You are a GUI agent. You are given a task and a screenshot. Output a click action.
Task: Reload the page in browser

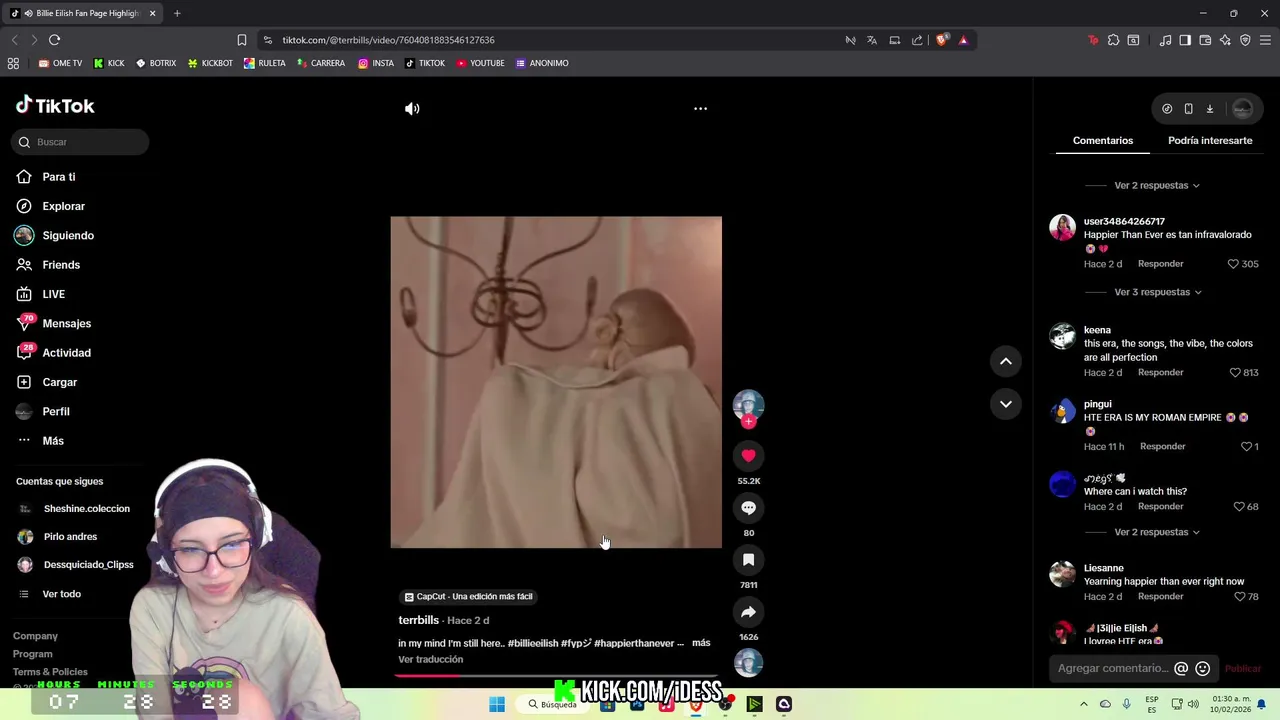(x=54, y=40)
